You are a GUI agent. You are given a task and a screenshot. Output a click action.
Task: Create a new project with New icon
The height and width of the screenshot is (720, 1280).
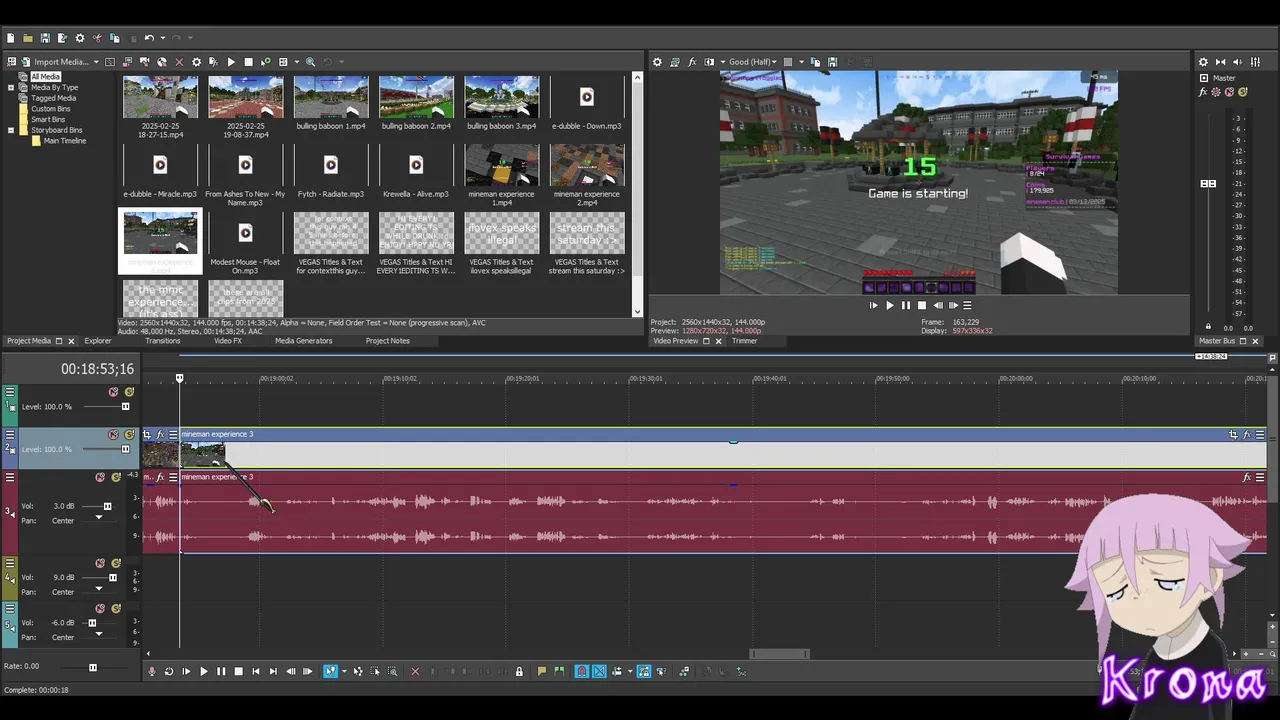point(10,38)
